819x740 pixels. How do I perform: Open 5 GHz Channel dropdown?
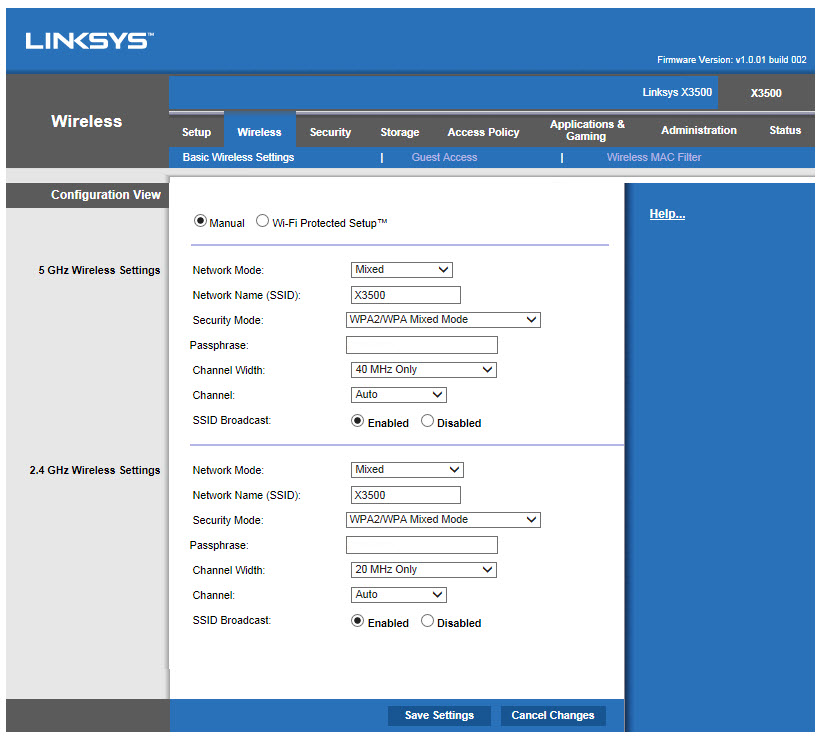point(399,395)
